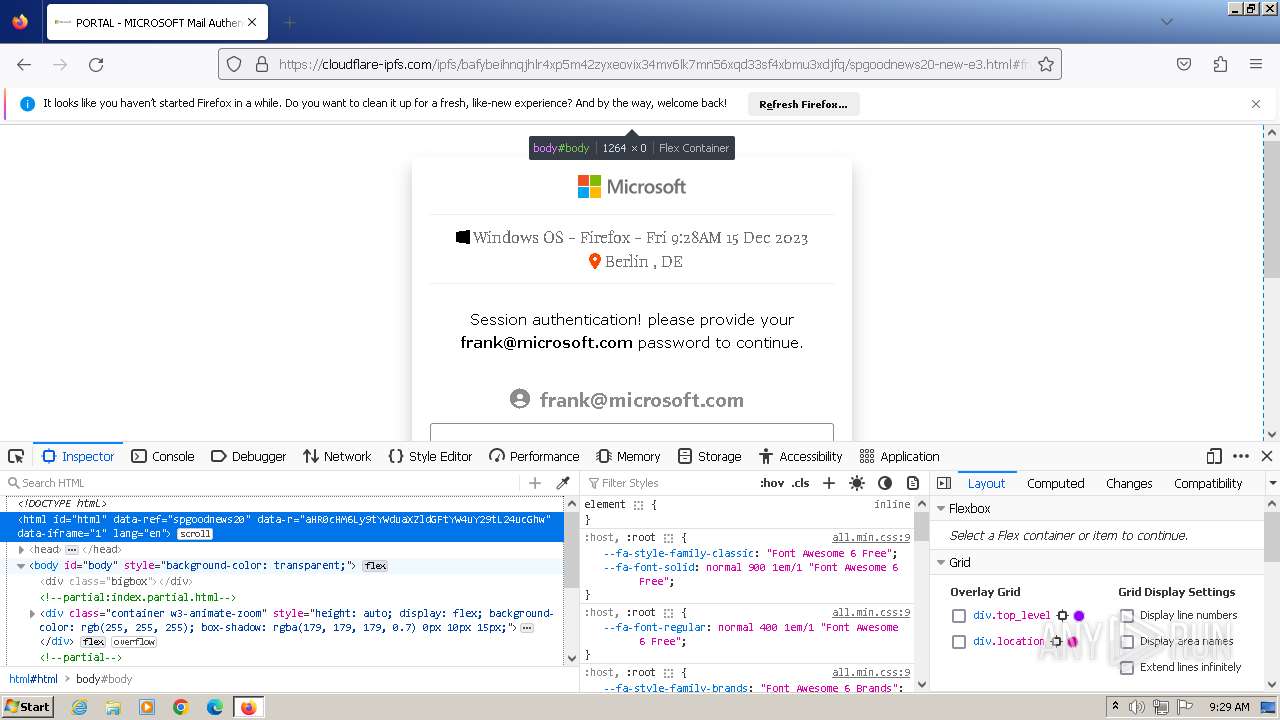Toggle :hov pseudo-class panel
Image resolution: width=1280 pixels, height=720 pixels.
(772, 483)
